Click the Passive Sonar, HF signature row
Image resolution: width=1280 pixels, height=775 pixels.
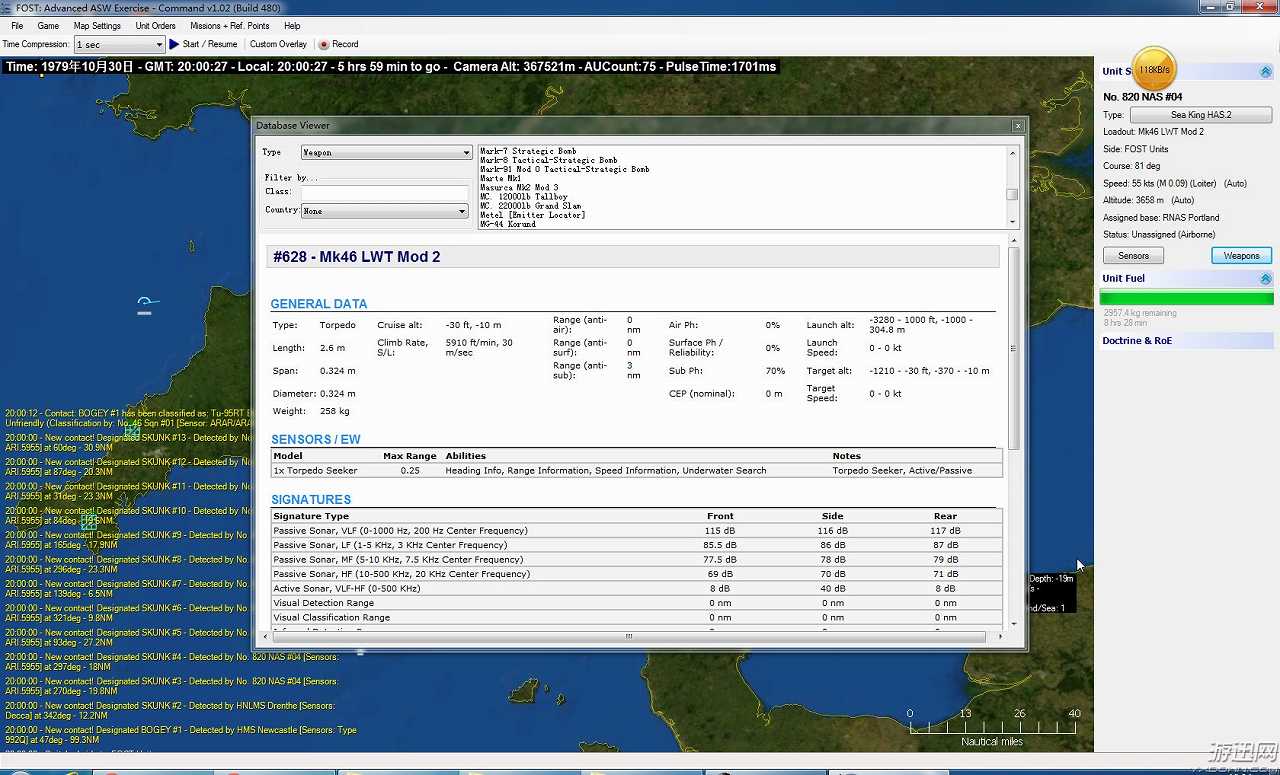coord(637,574)
